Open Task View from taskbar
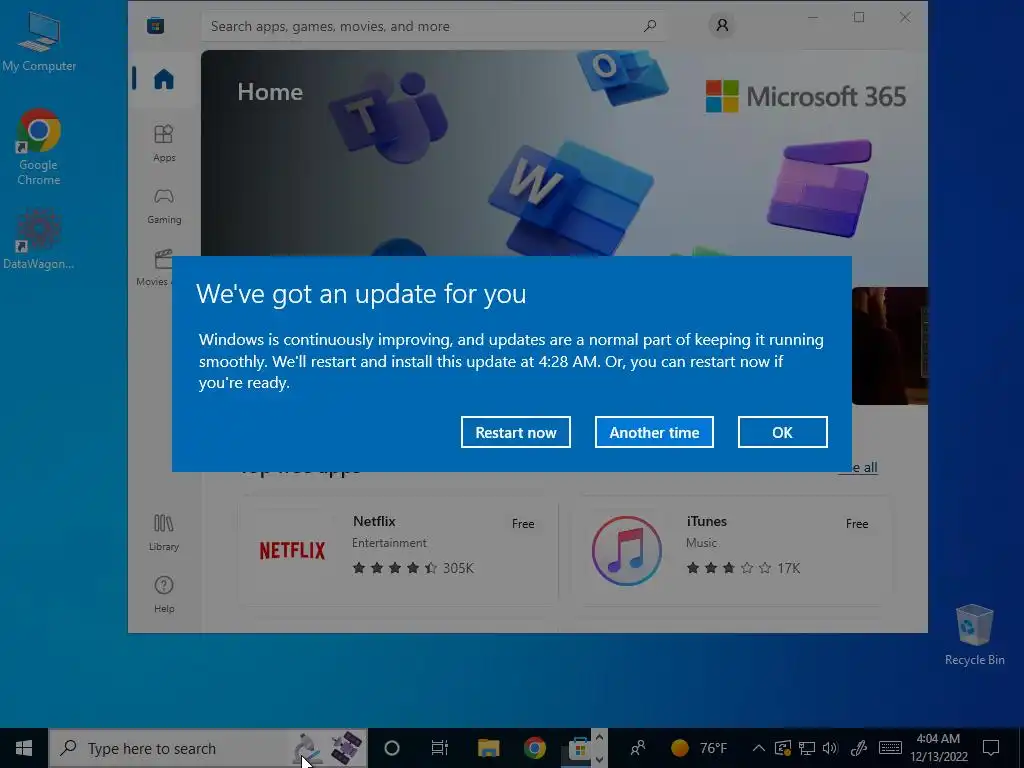 (440, 748)
